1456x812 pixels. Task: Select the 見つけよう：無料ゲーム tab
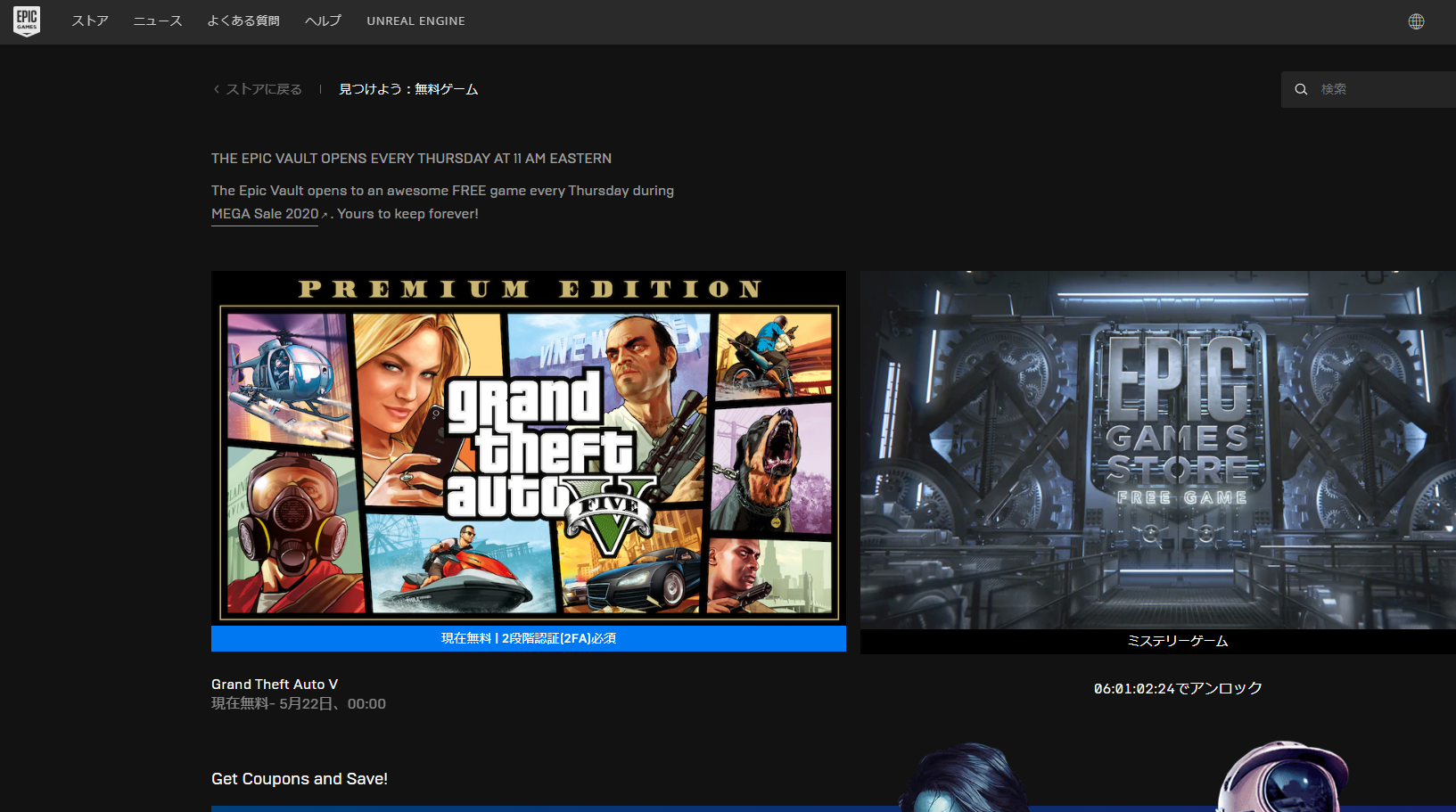point(408,89)
